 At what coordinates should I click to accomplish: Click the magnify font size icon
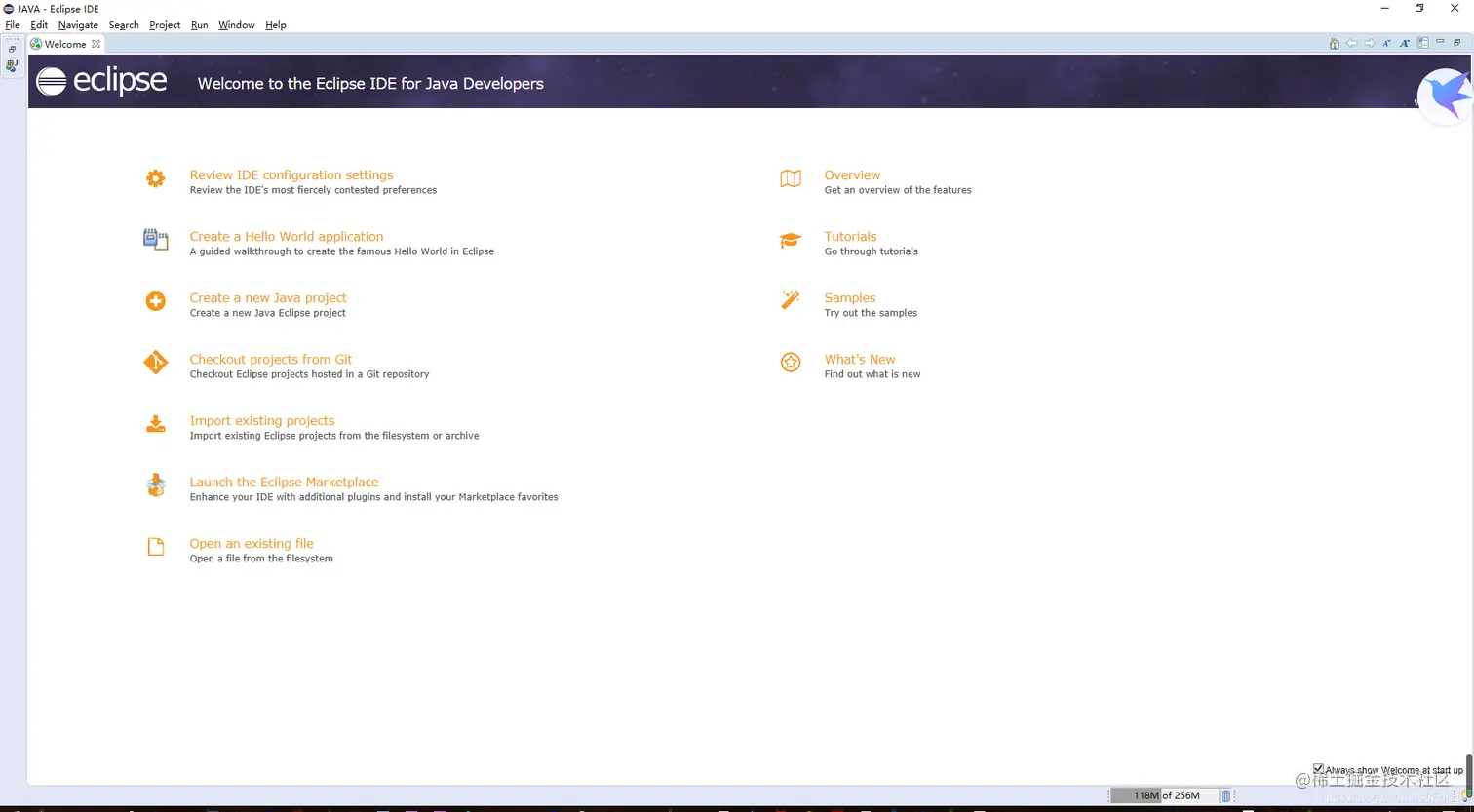1405,43
